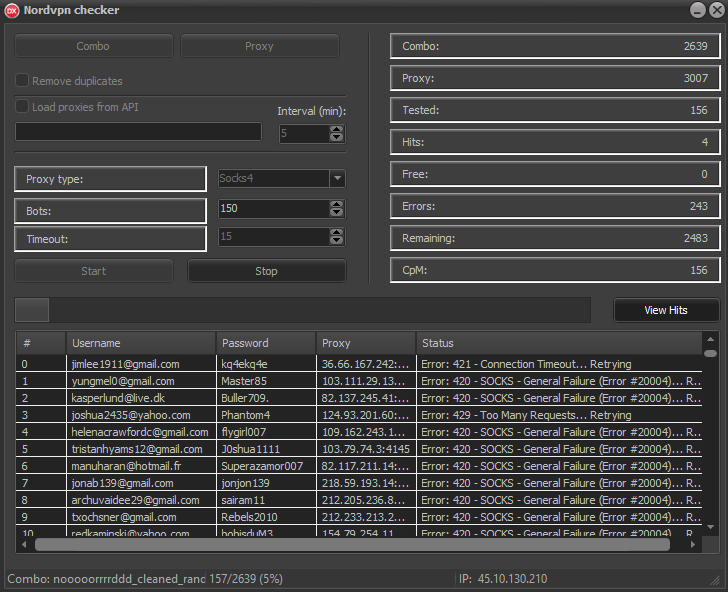Click the Proxy stat showing 3007
Image resolution: width=728 pixels, height=592 pixels.
(555, 78)
